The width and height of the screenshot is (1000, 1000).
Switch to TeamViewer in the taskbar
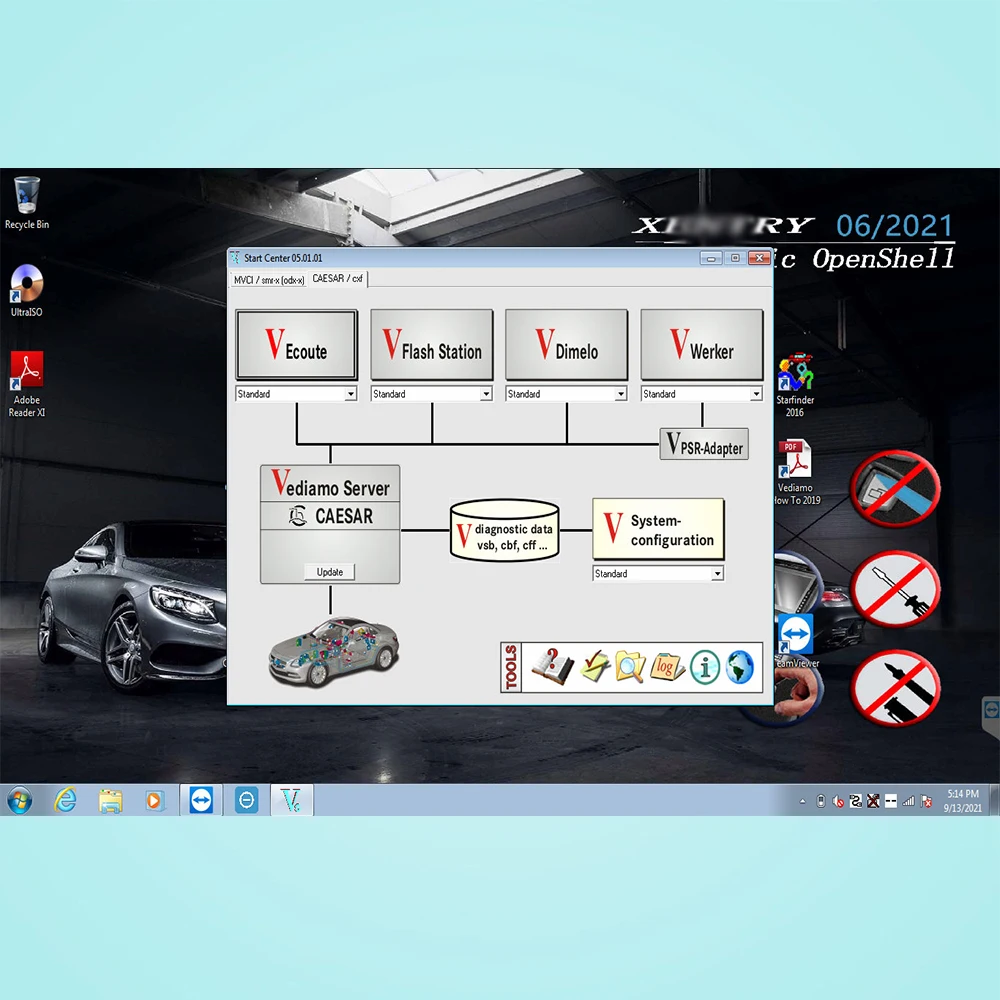[x=201, y=800]
